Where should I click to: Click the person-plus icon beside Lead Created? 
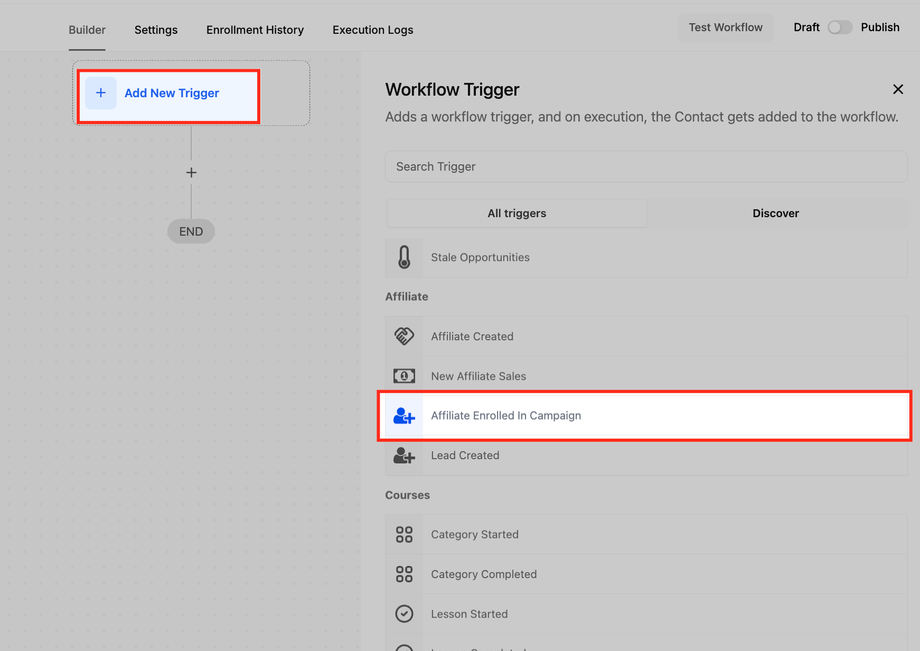click(x=404, y=455)
